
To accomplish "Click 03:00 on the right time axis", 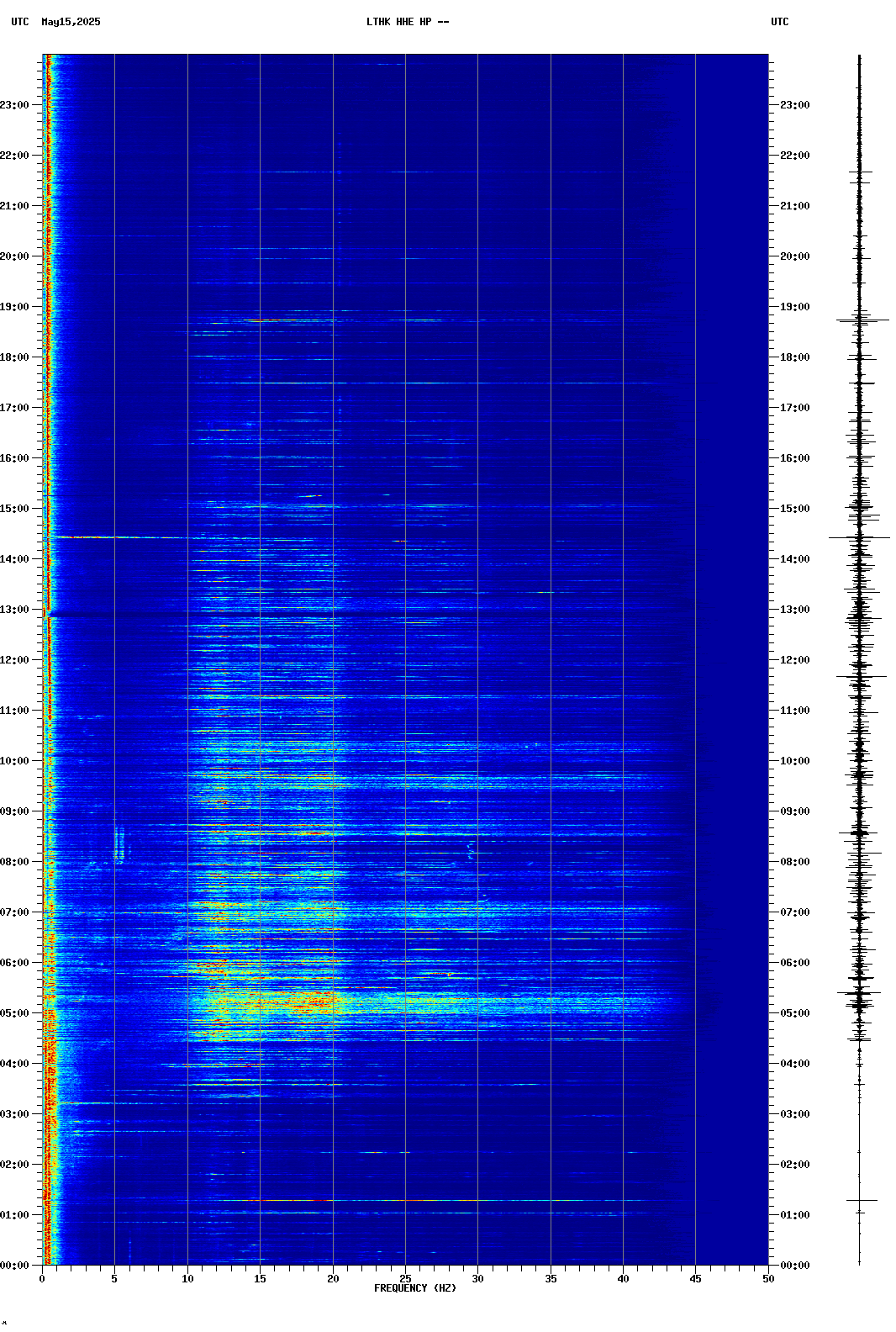I will click(x=795, y=1114).
